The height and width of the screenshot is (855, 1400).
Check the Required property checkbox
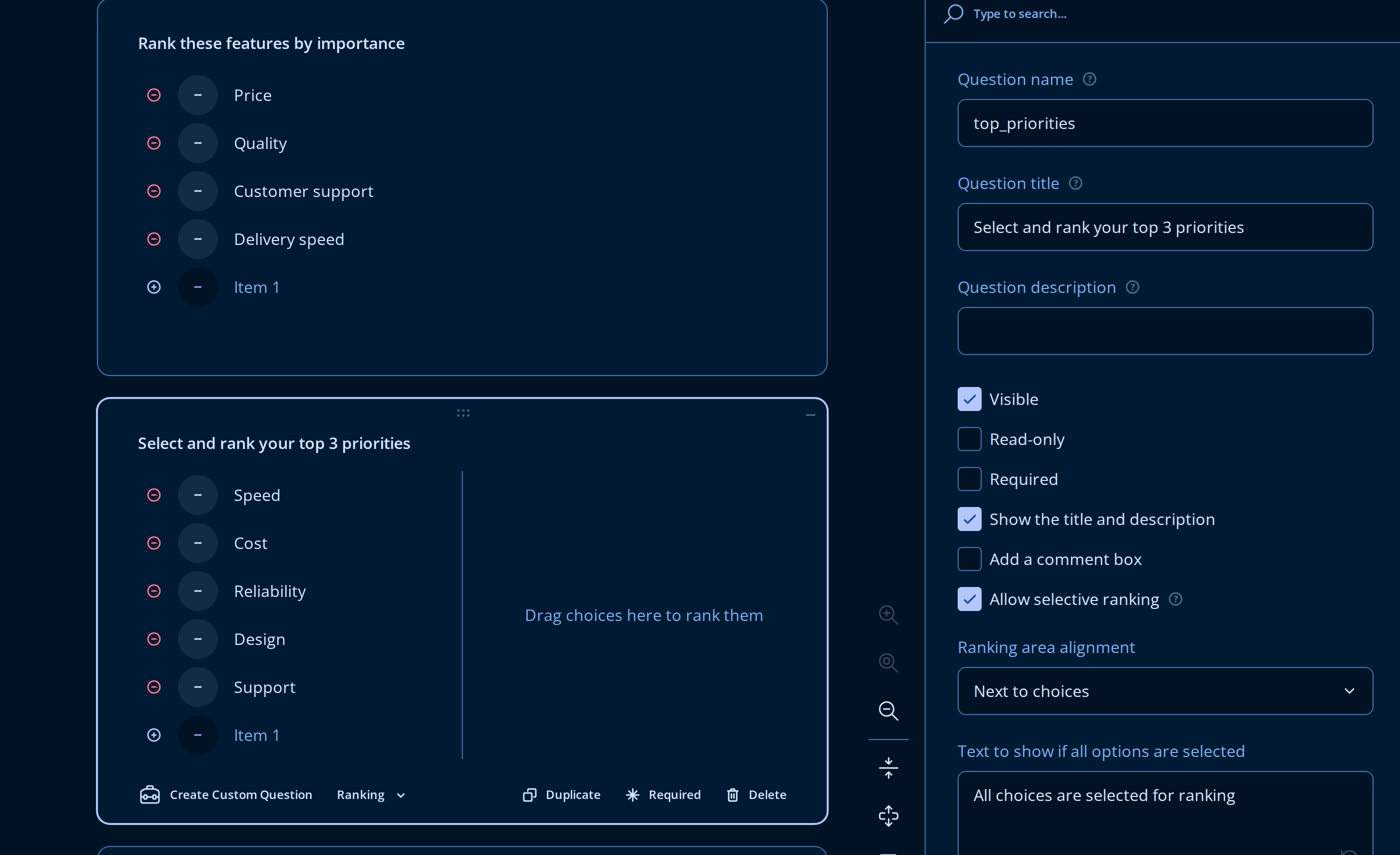(969, 479)
